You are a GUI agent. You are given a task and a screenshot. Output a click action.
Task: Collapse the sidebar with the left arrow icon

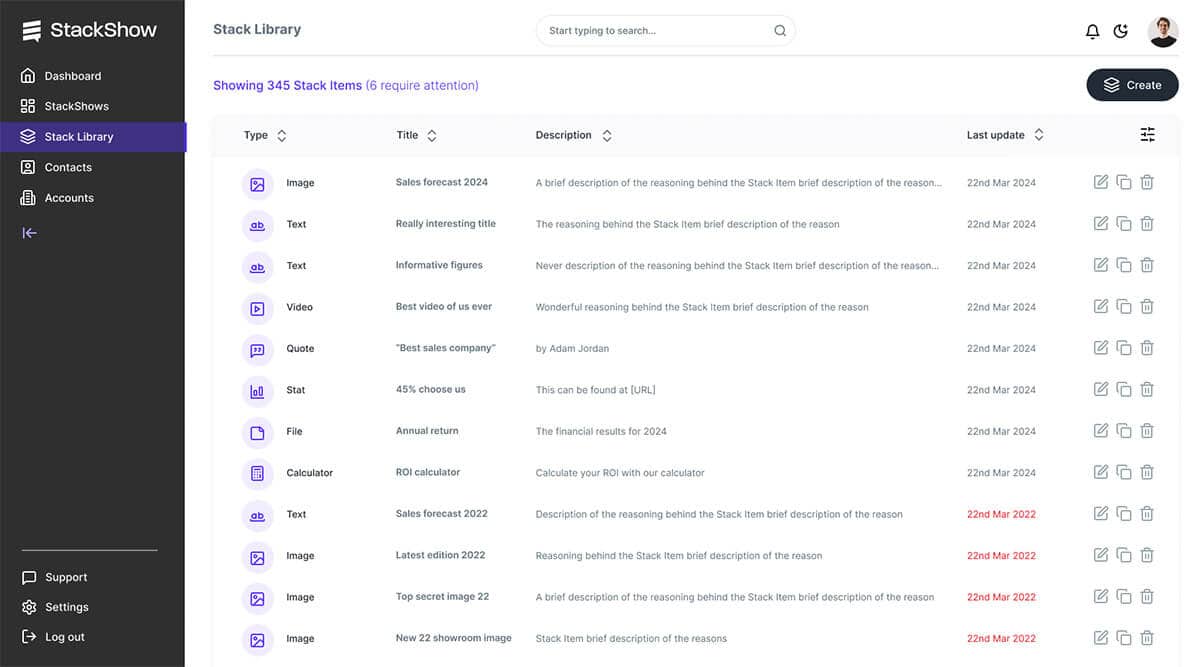tap(29, 232)
